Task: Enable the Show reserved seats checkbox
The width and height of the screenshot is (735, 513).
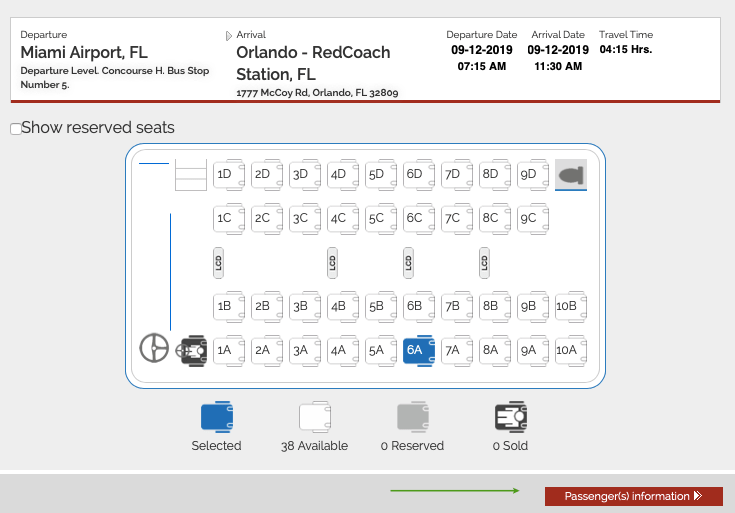Action: pos(16,128)
